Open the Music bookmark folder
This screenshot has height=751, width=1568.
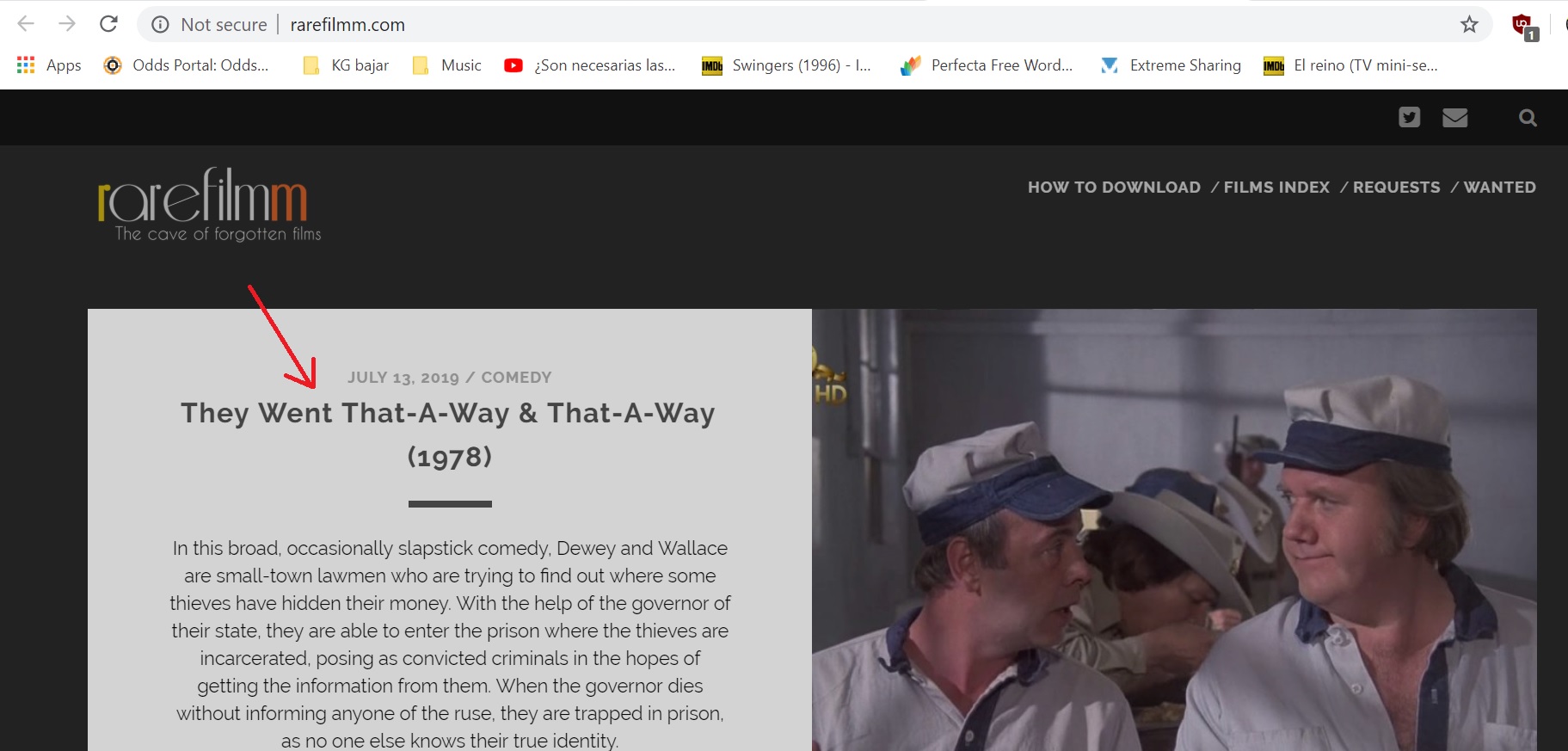[446, 65]
